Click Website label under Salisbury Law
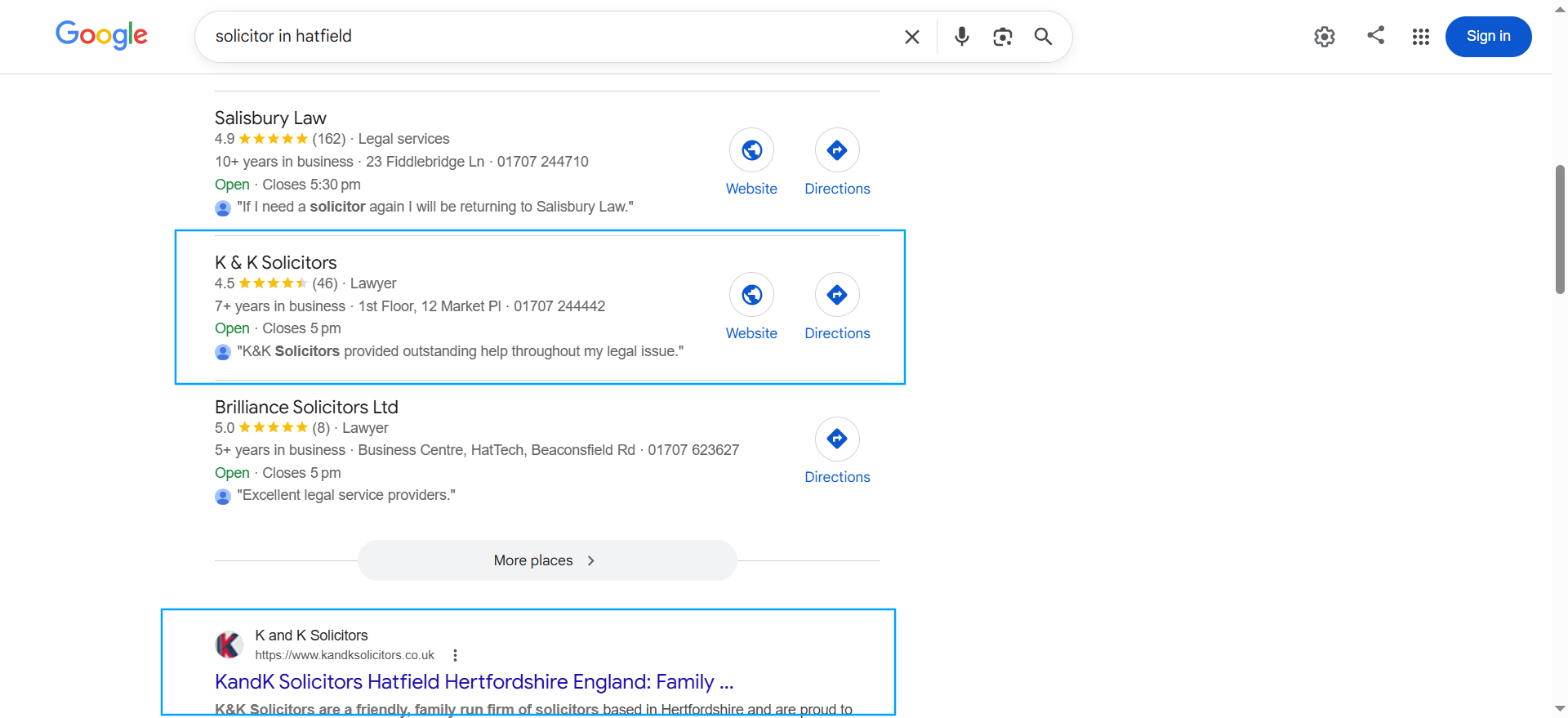 pyautogui.click(x=751, y=189)
